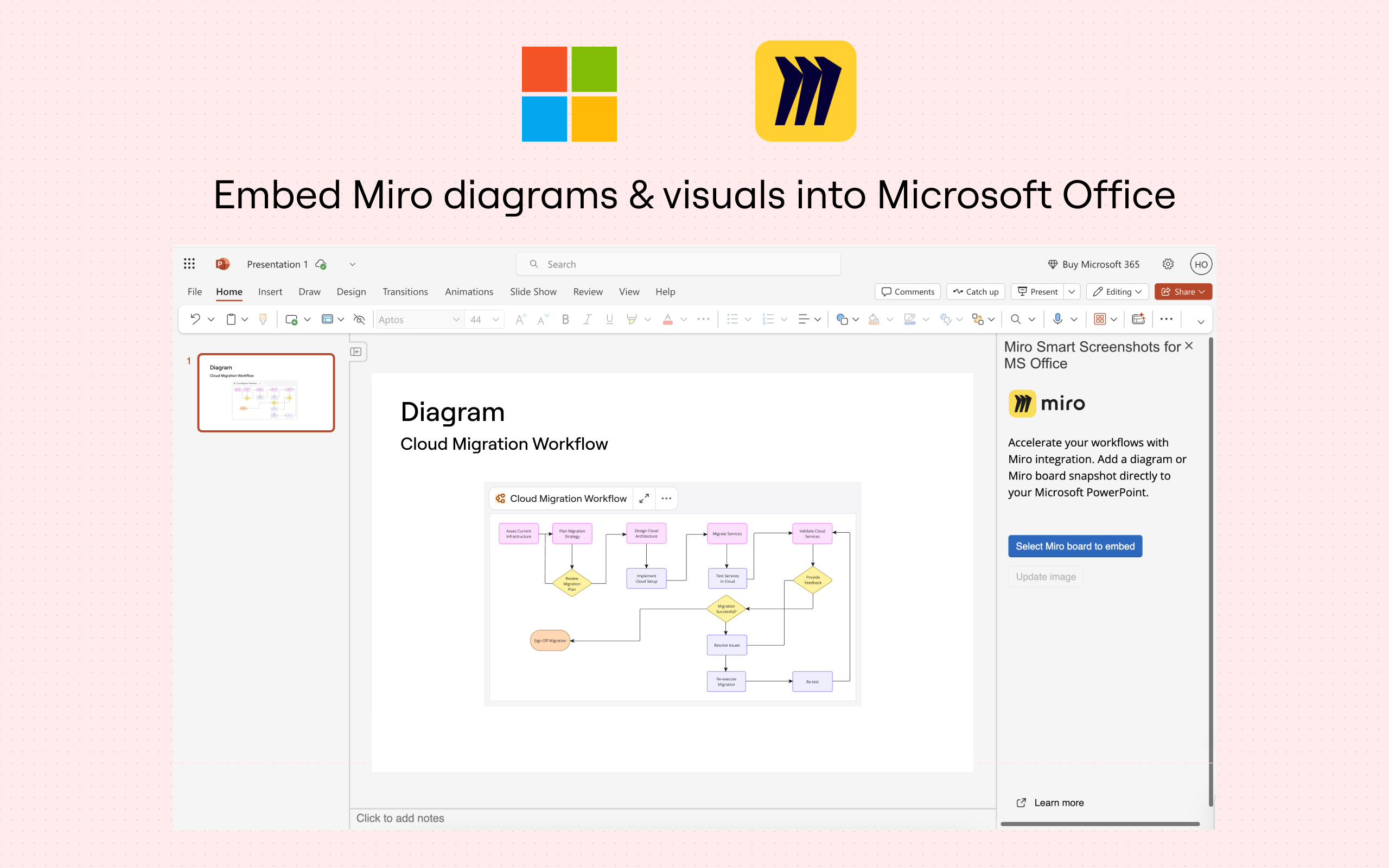The image size is (1389, 868).
Task: Click the shape fill color bucket
Action: (874, 319)
